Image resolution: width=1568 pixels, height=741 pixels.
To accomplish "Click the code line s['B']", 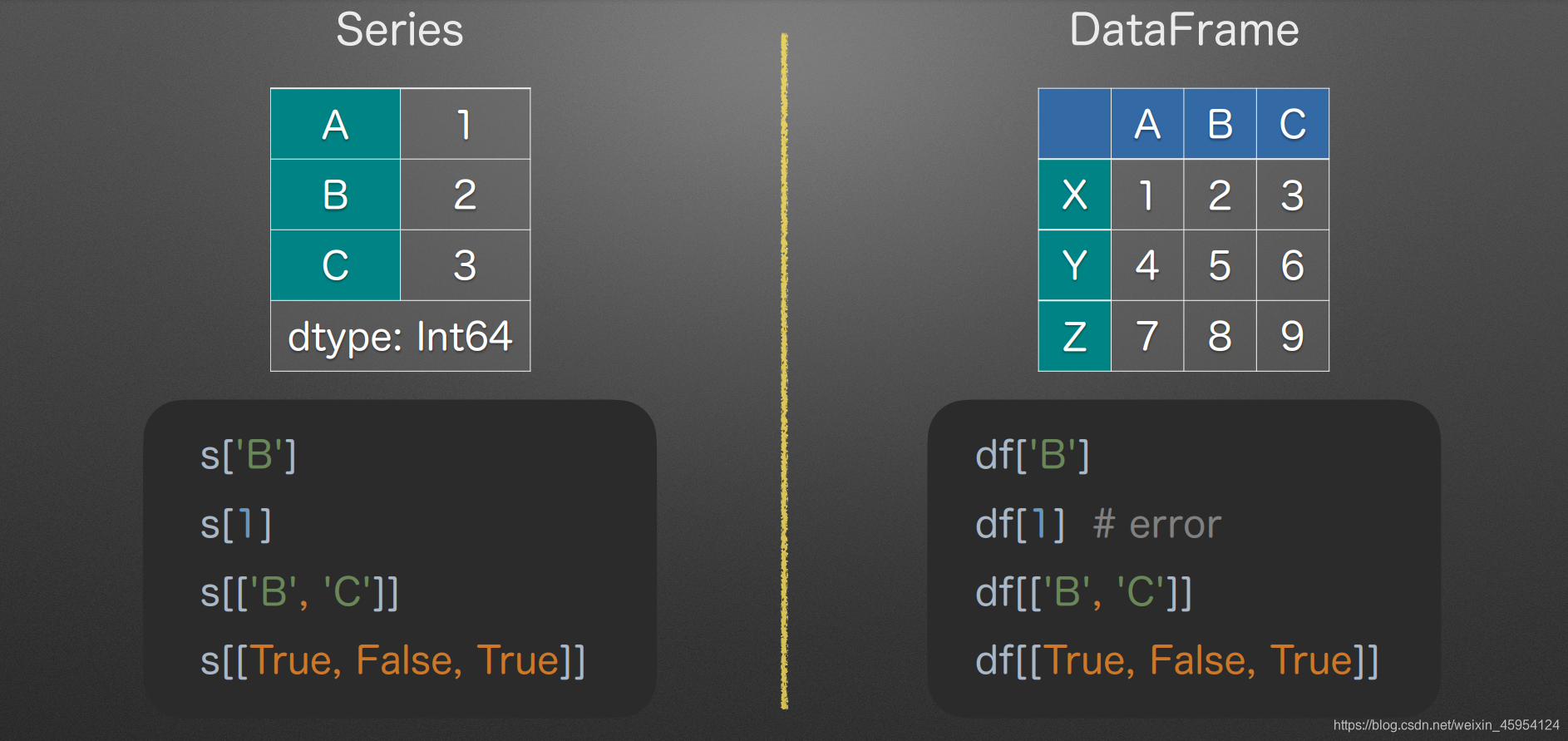I will (x=249, y=455).
